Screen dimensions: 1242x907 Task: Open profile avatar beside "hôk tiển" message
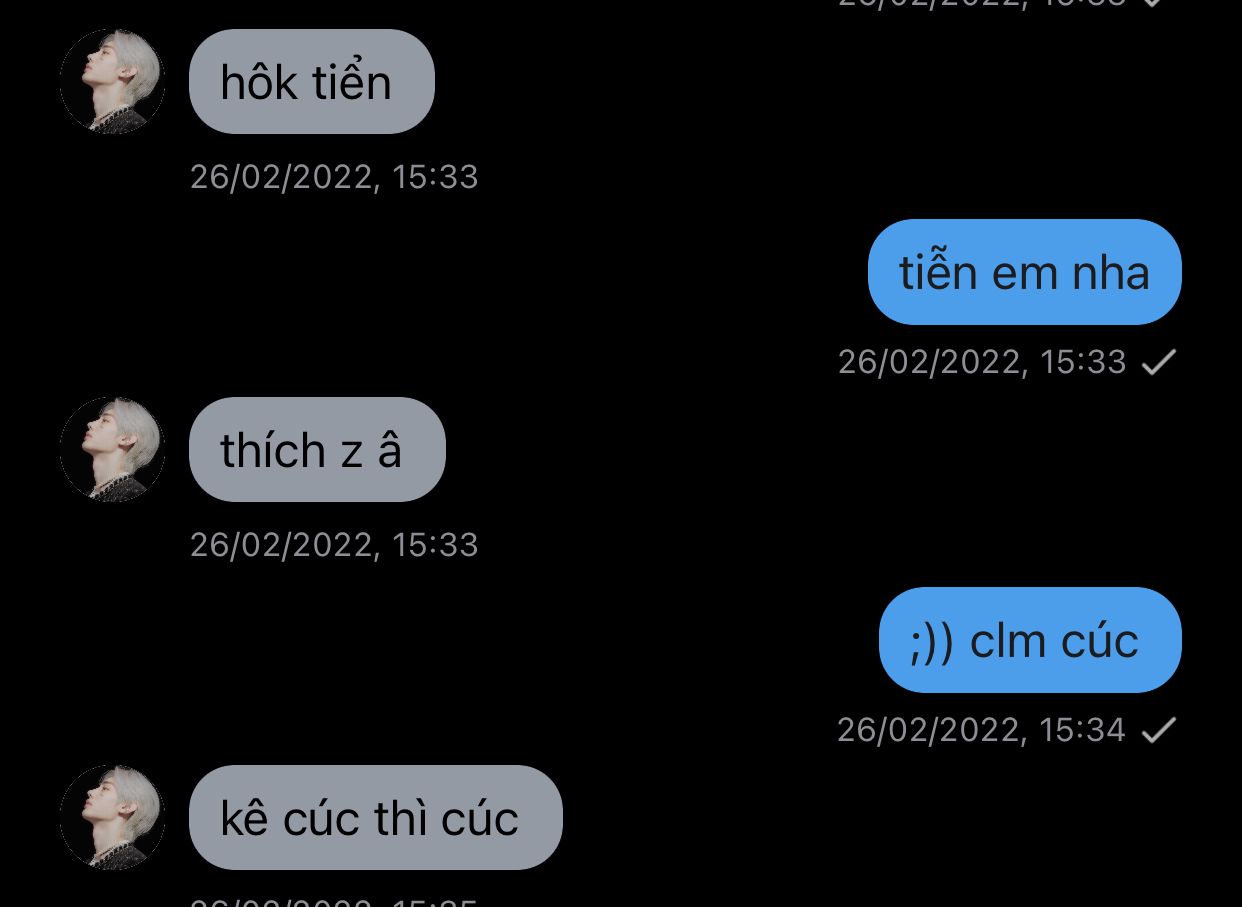tap(112, 81)
